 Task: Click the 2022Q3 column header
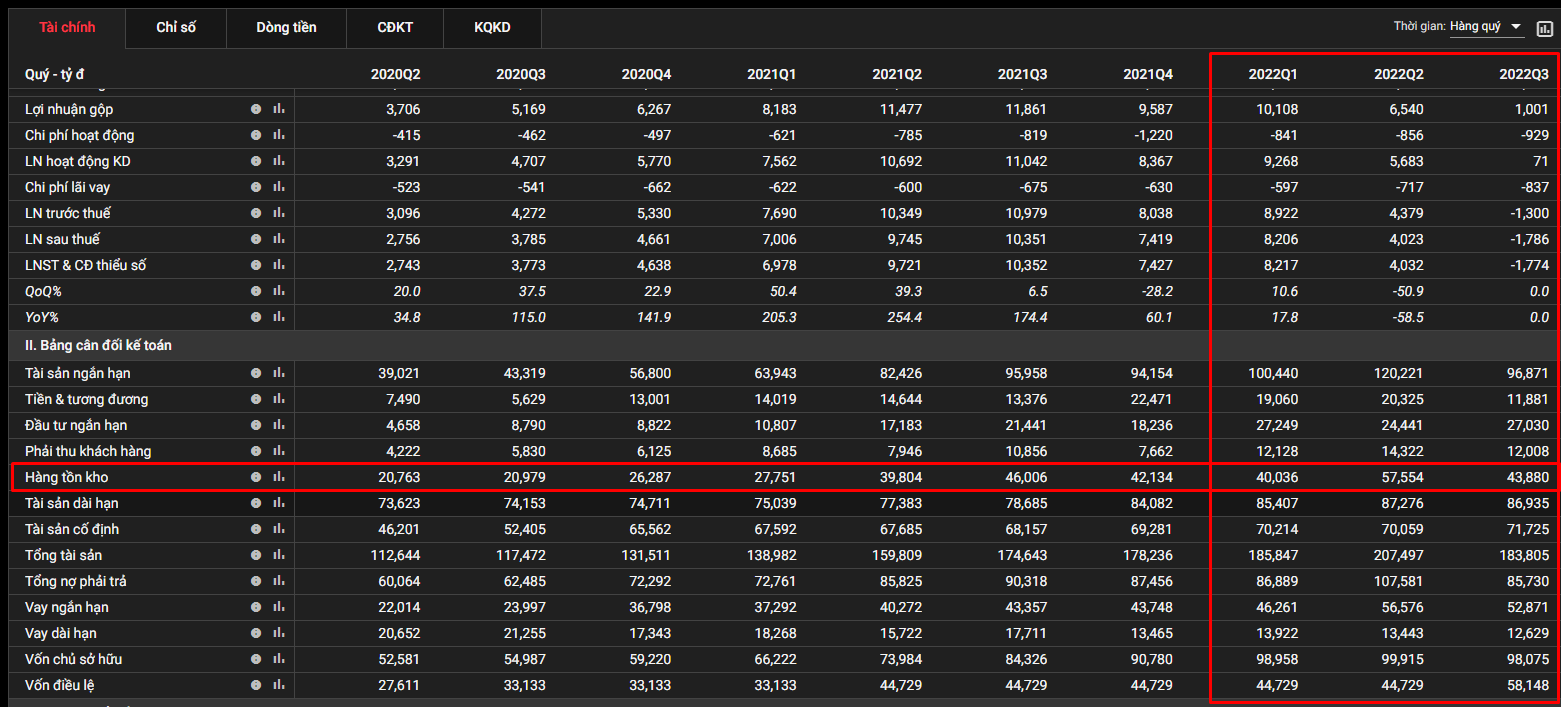[1523, 74]
